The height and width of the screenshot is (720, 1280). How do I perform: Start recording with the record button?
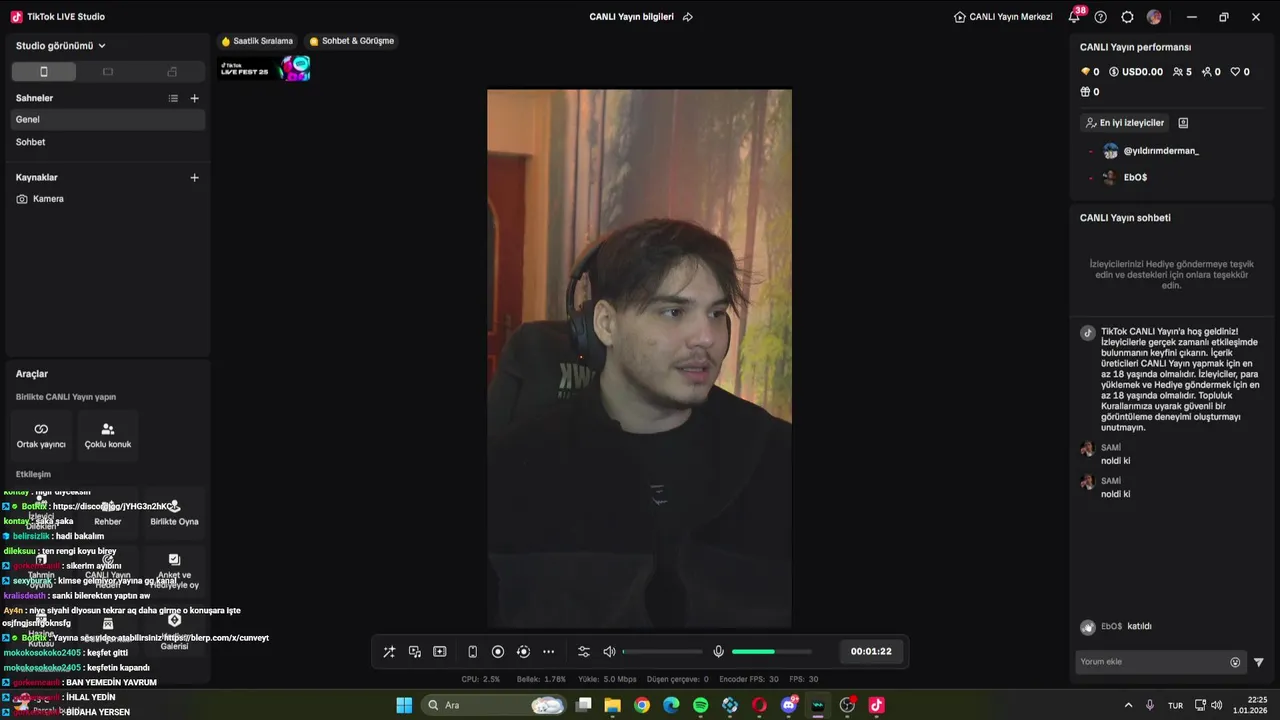tap(498, 652)
